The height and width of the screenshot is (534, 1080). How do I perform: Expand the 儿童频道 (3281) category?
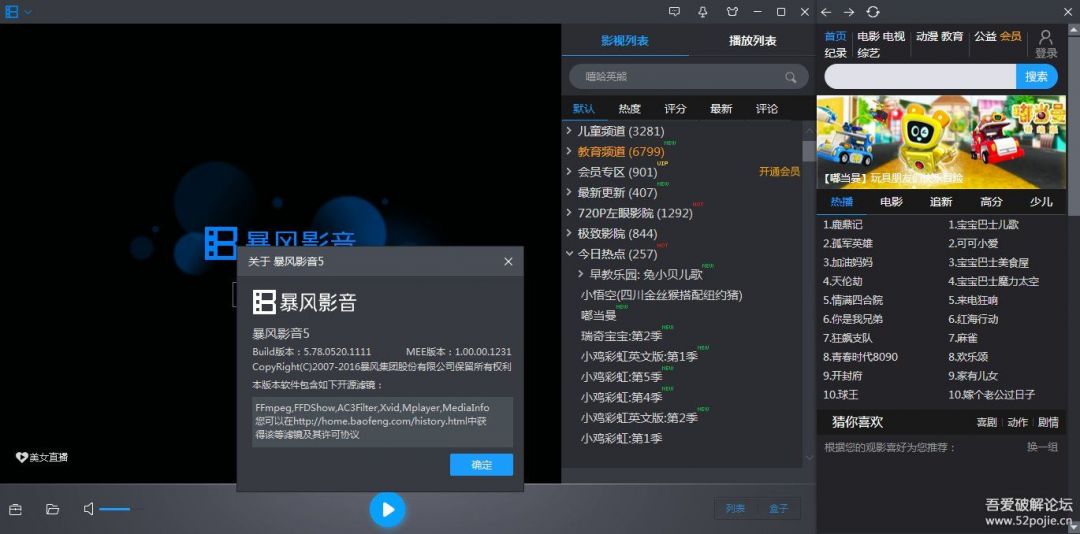coord(569,130)
